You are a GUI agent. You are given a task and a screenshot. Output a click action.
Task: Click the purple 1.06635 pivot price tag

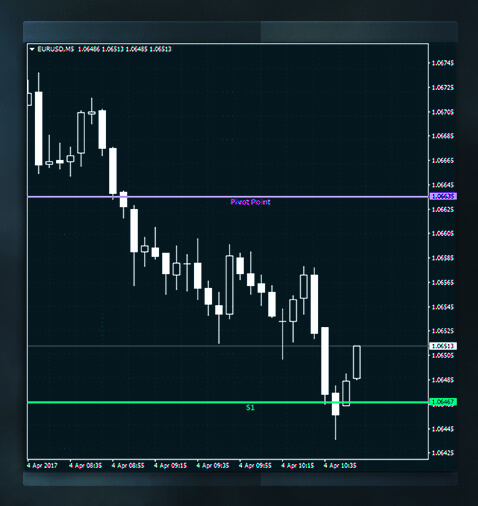tap(443, 197)
